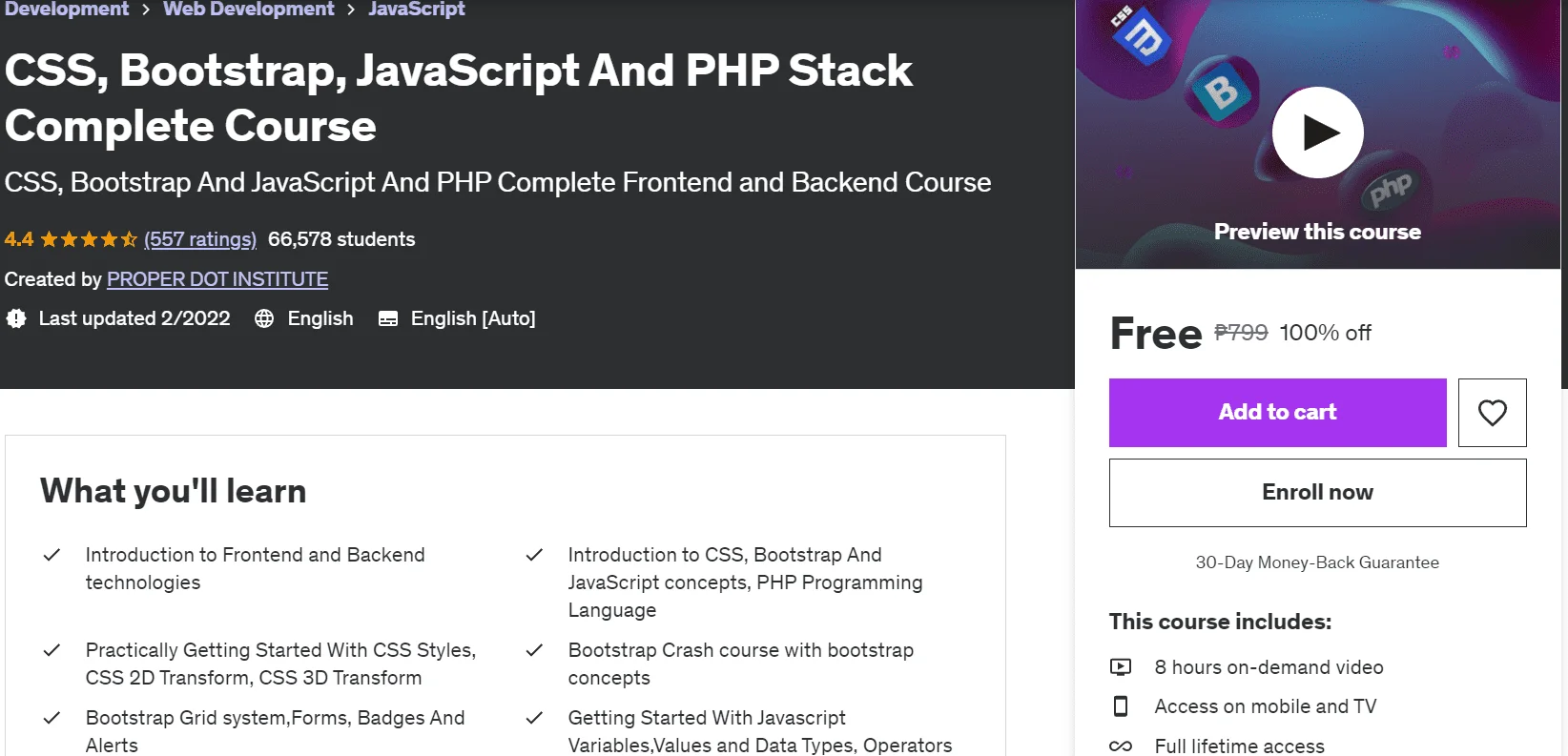Click the What you'll learn heading

tap(174, 491)
